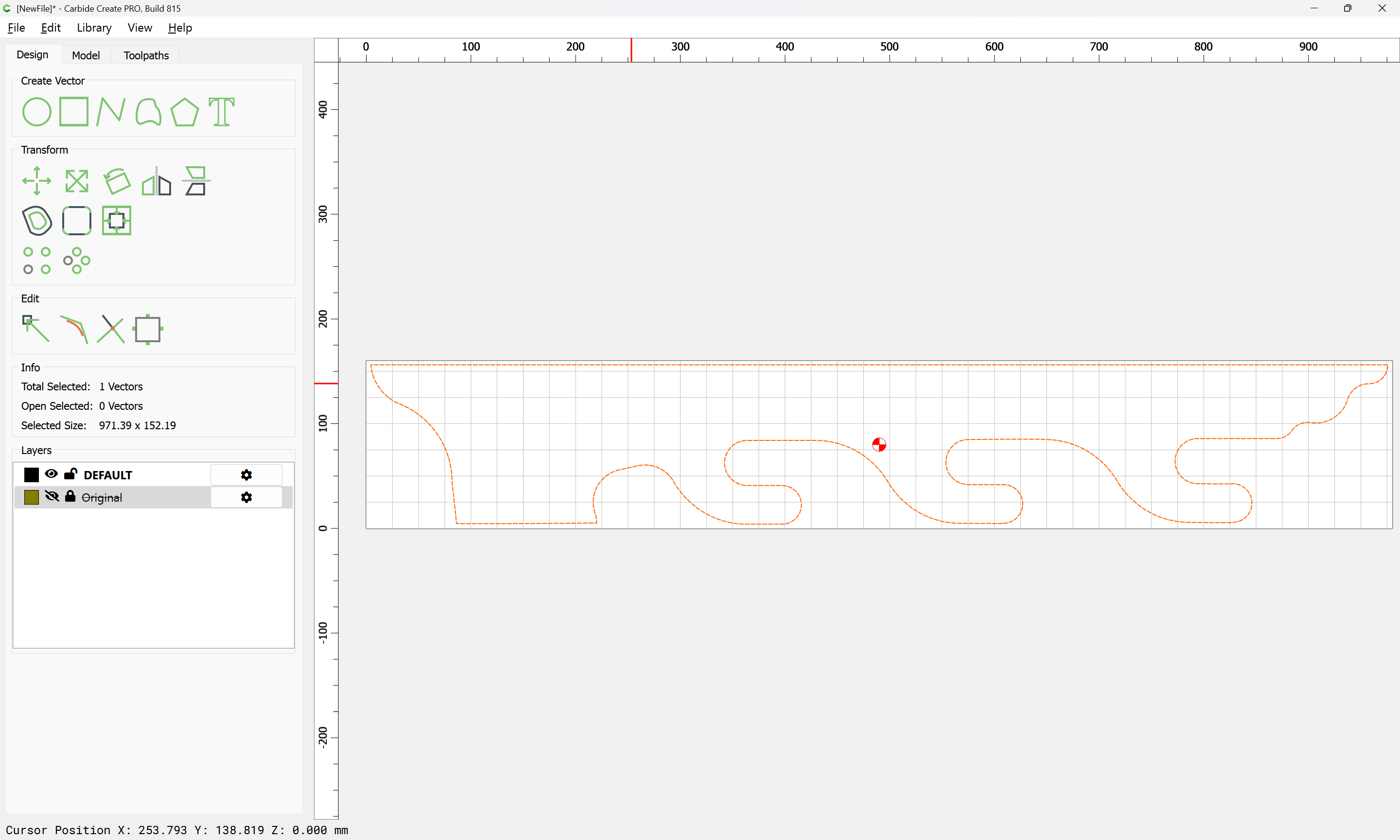
Task: Open Original layer settings gear
Action: click(246, 497)
